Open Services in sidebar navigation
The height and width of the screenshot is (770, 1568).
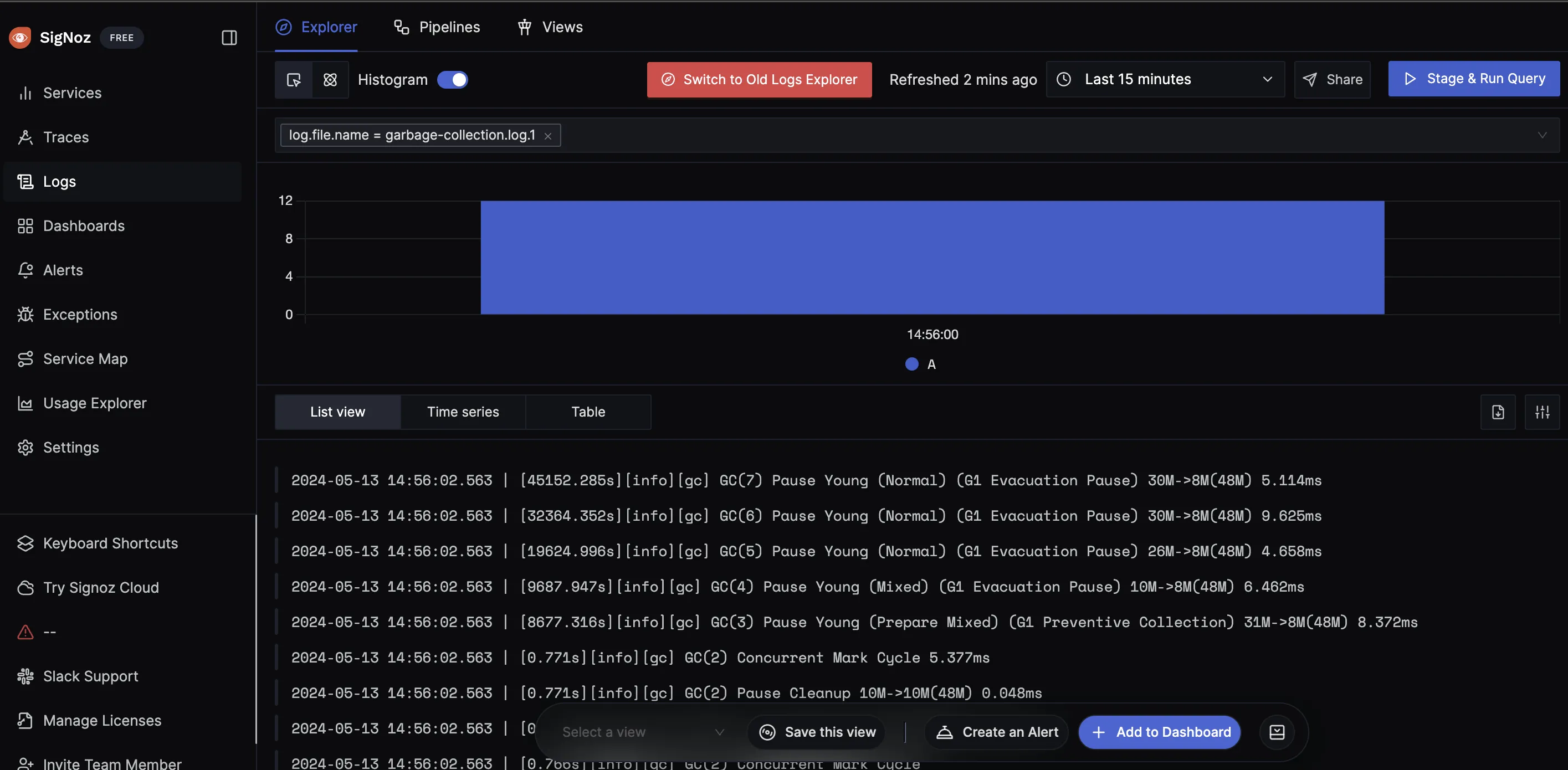click(x=72, y=92)
